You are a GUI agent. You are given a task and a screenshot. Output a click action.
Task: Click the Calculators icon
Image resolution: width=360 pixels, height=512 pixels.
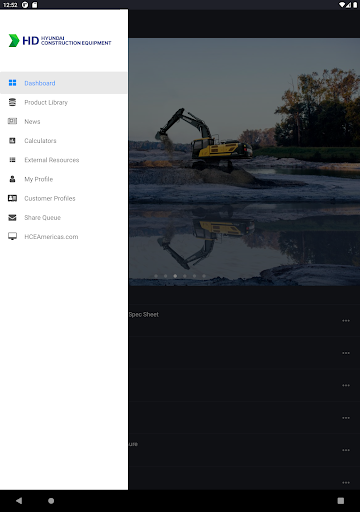[x=12, y=141]
